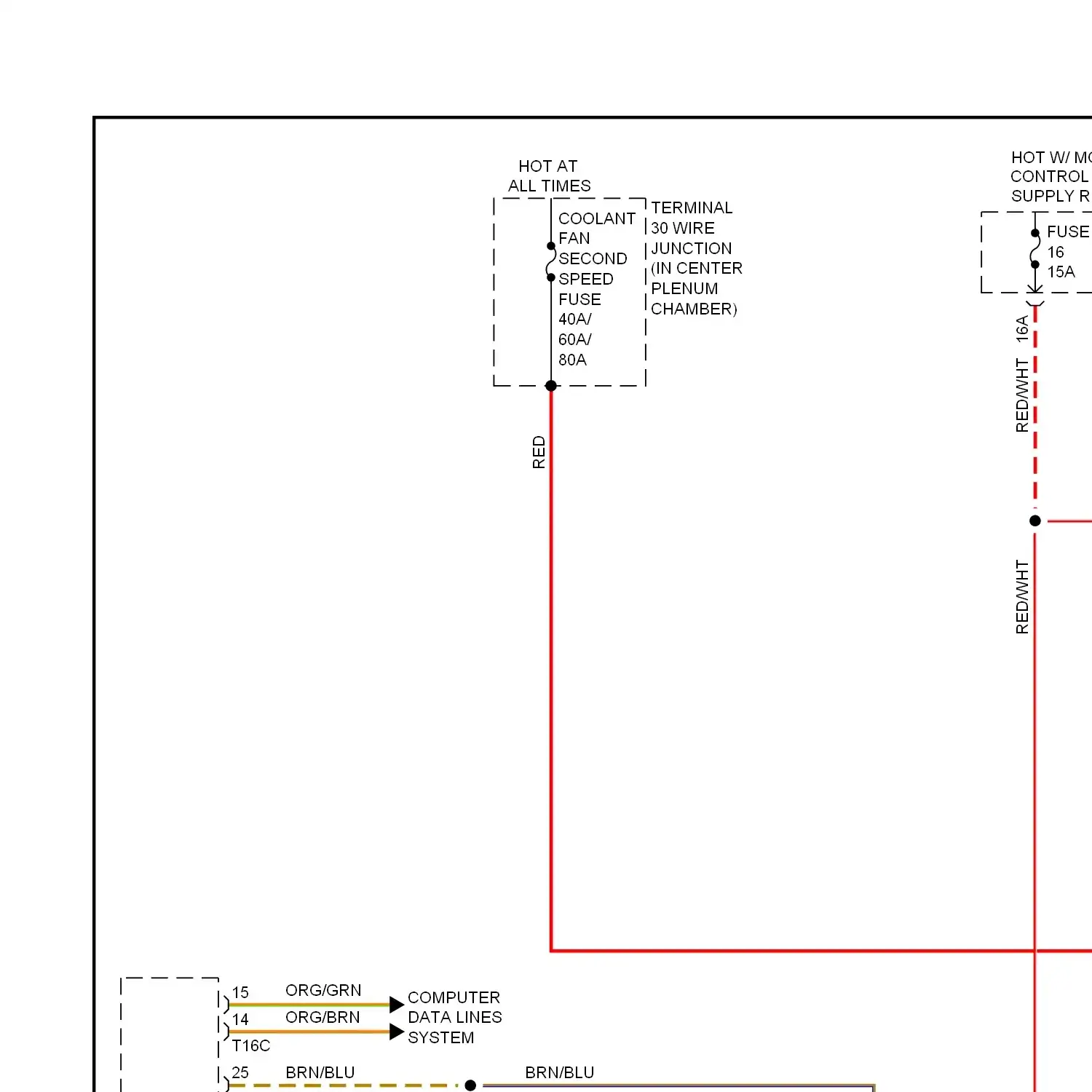Viewport: 1092px width, 1092px height.
Task: Click the right BRN/BLU wire label
Action: 560,1072
